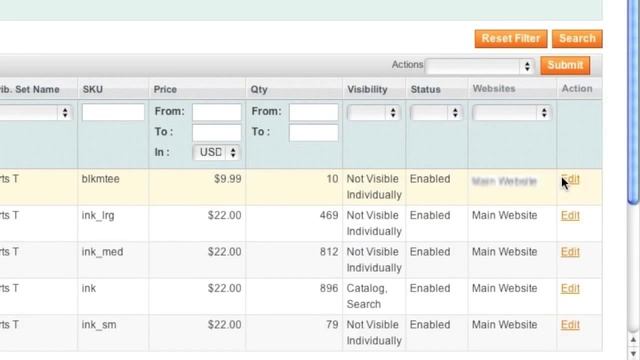The height and width of the screenshot is (360, 640).
Task: Click the quantity 896 cell
Action: coord(294,296)
